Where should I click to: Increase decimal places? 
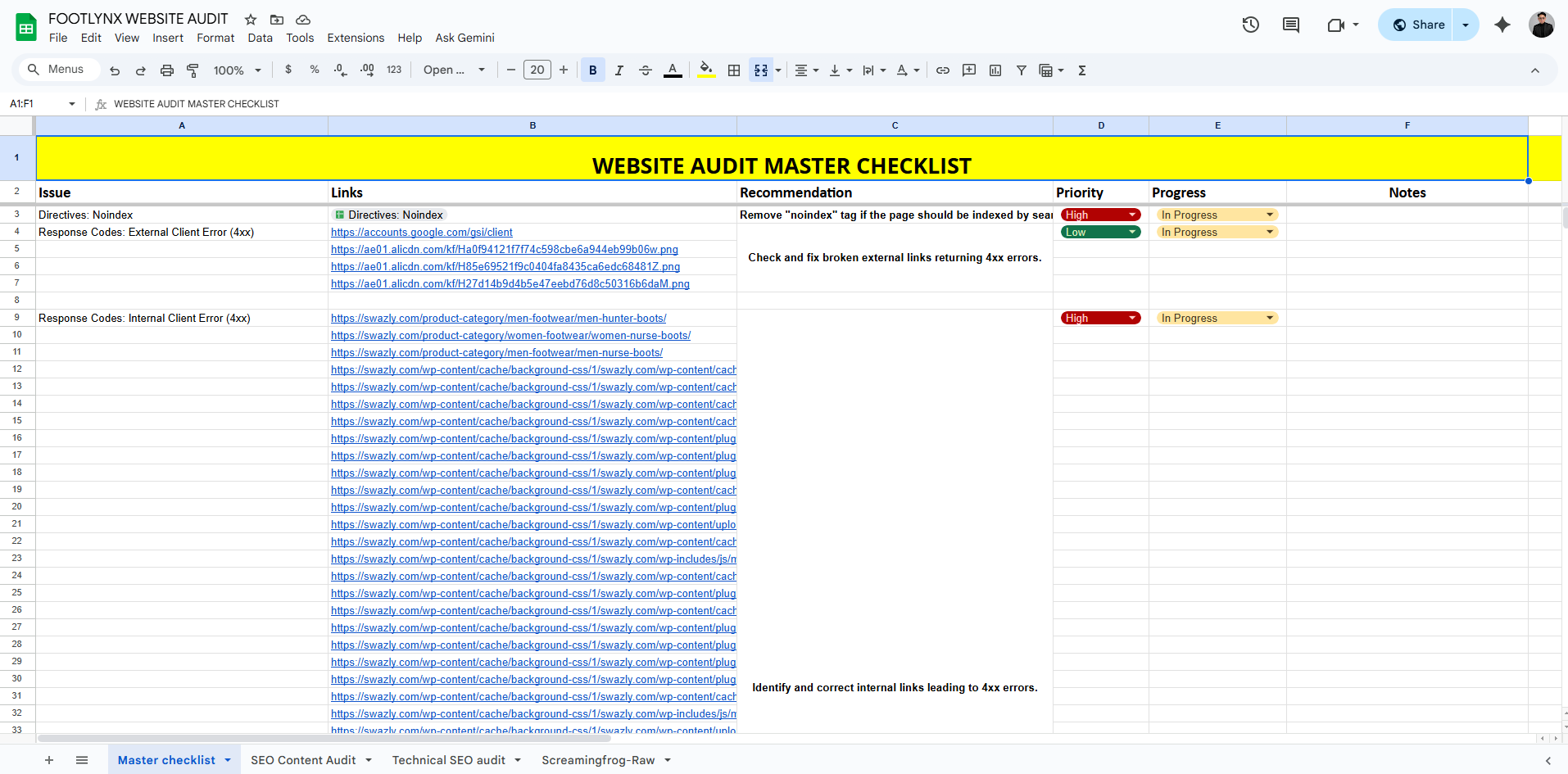pyautogui.click(x=367, y=70)
